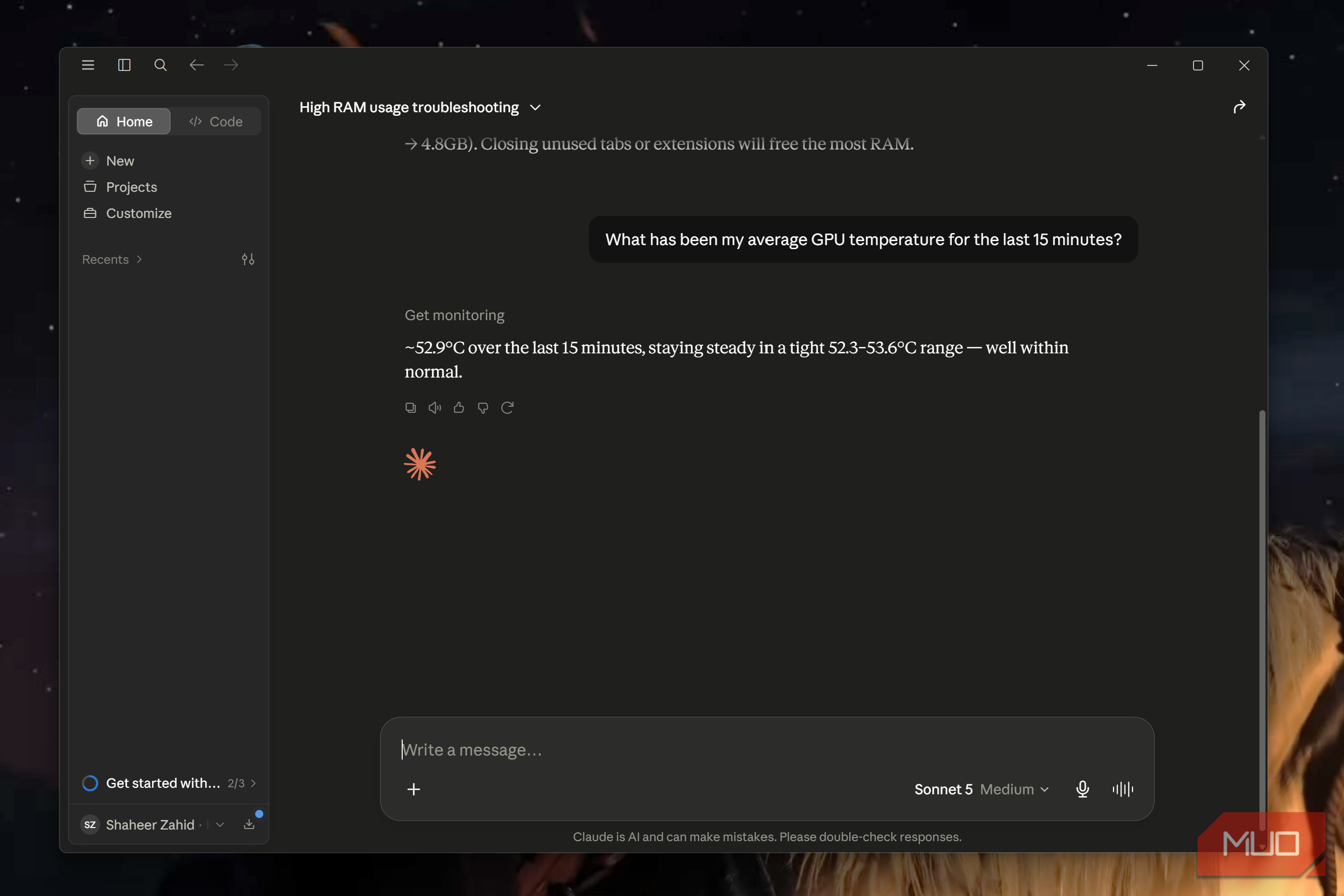Screen dimensions: 1344x896
Task: Click the SZ avatar icon
Action: tap(90, 825)
